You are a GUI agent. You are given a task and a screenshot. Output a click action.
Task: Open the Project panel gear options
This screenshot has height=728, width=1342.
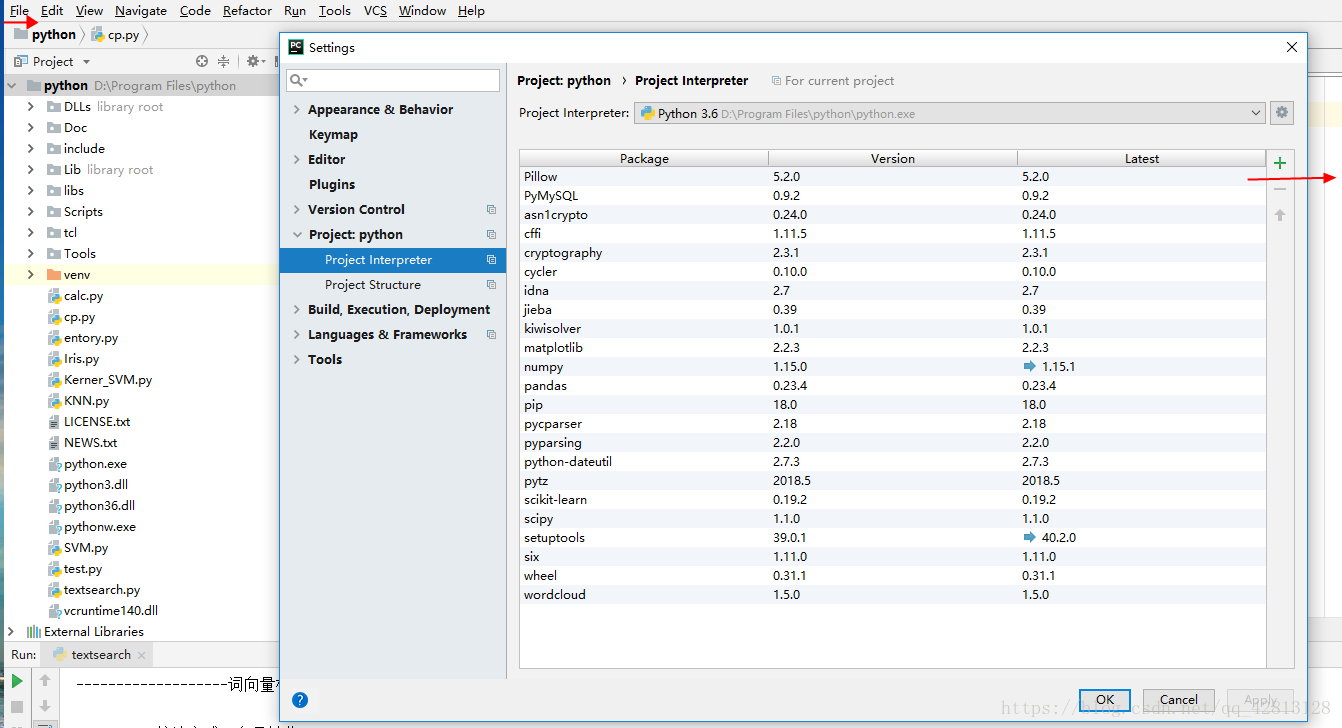(x=254, y=61)
